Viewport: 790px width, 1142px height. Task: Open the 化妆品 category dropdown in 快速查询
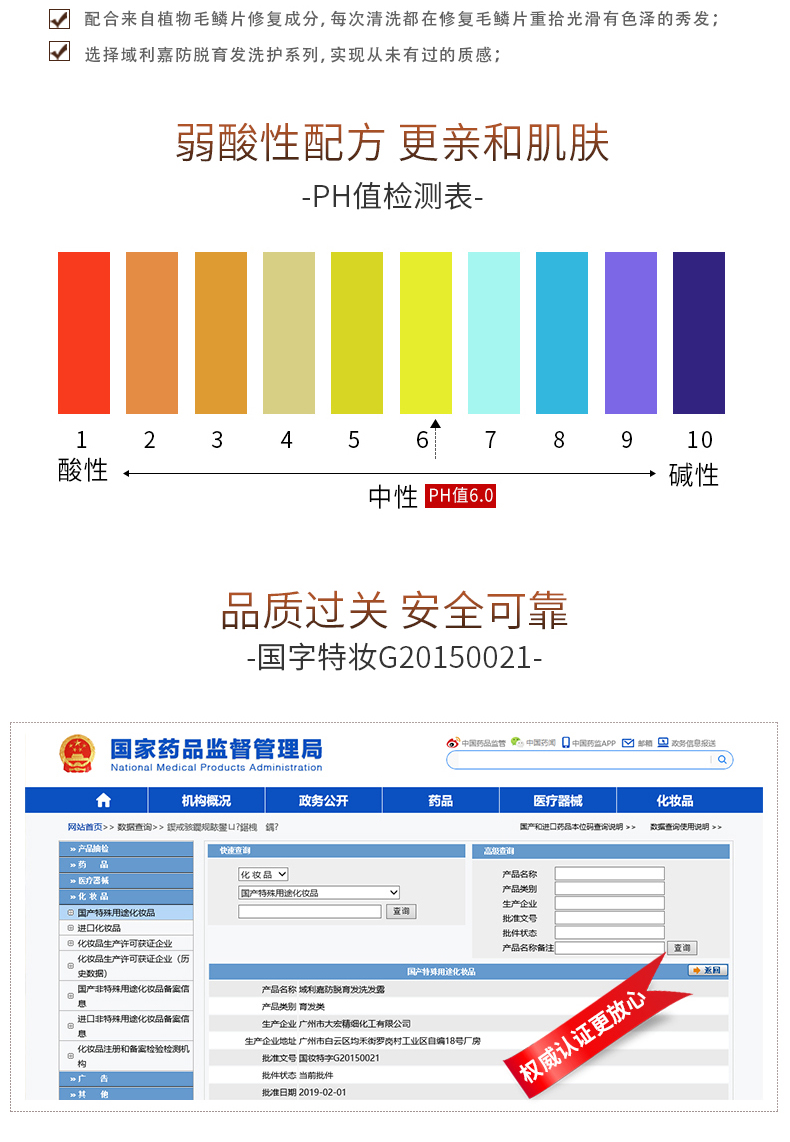pos(264,874)
